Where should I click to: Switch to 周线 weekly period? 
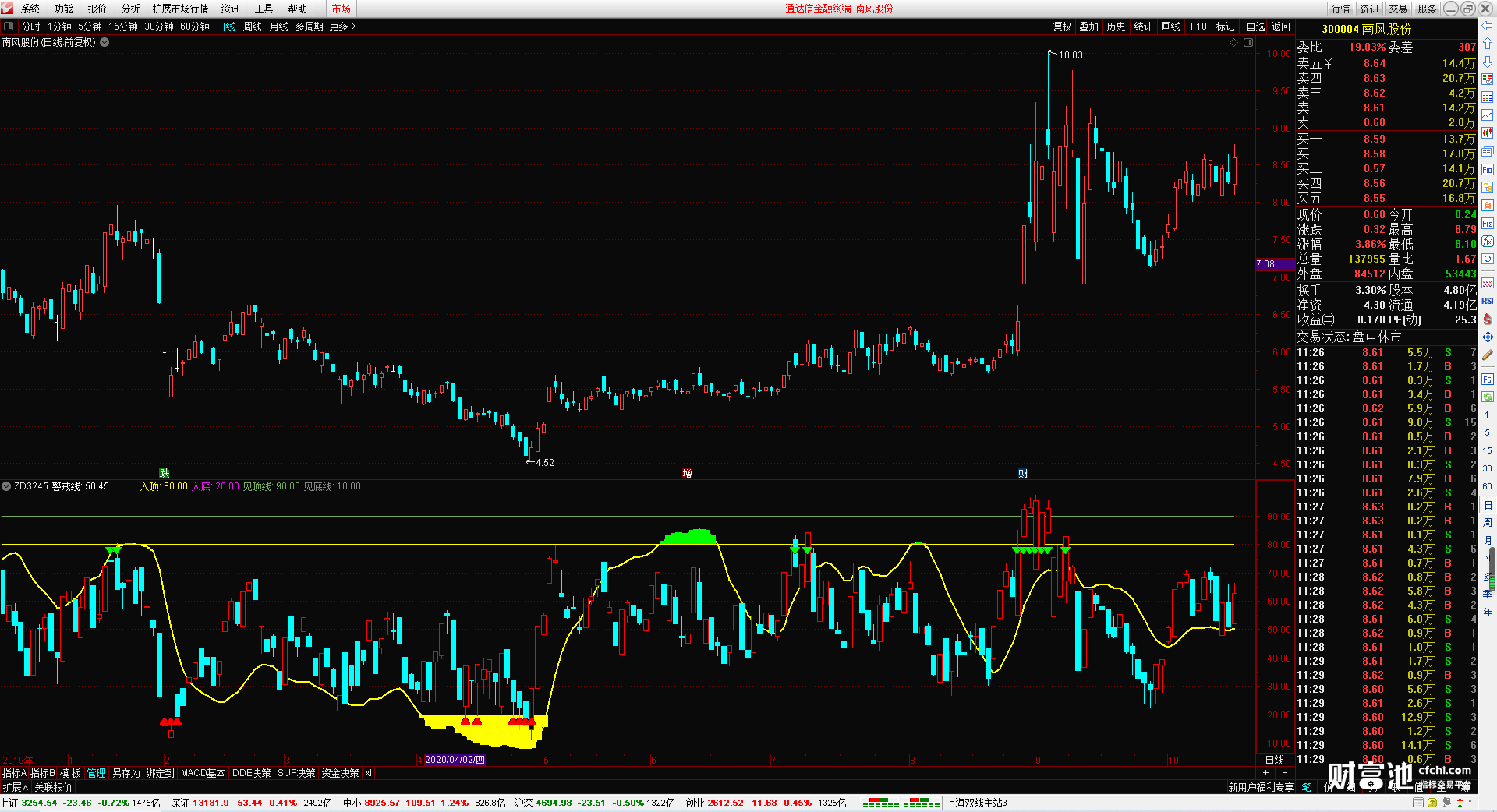click(253, 26)
